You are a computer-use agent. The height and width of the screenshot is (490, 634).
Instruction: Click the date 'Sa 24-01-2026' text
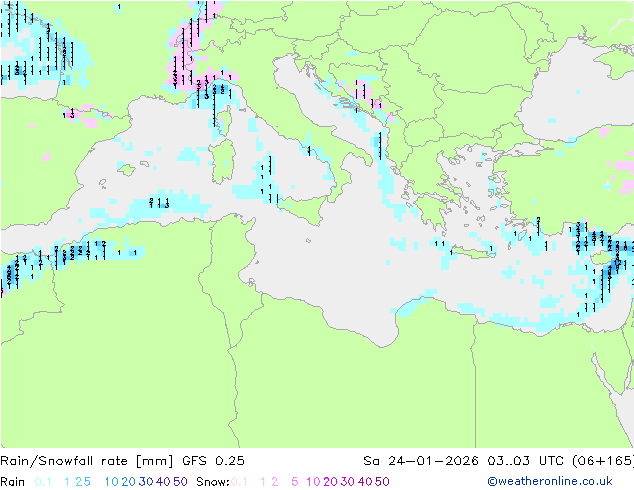coord(421,461)
